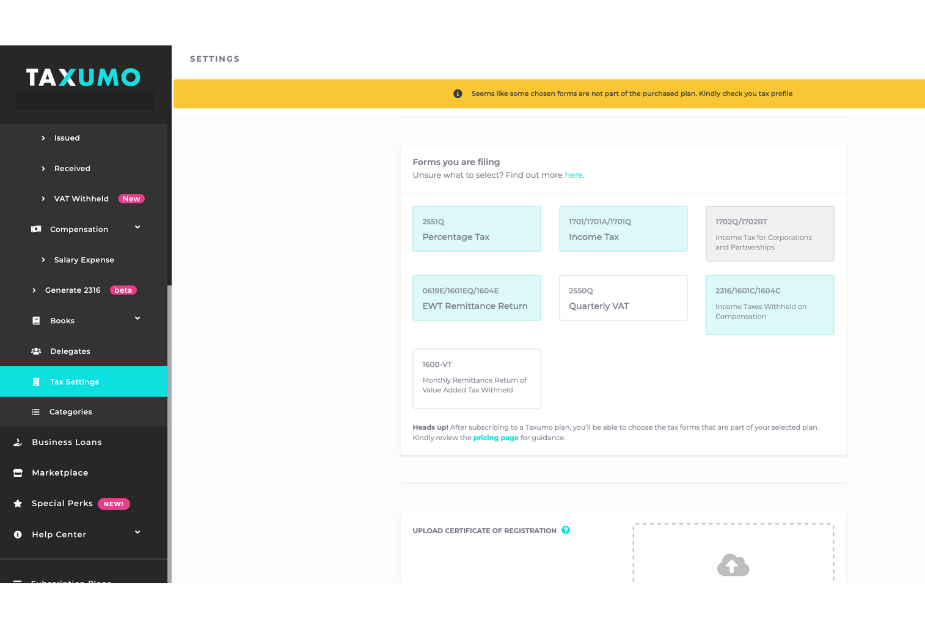Toggle the 2550Q Quarterly VAT form

click(623, 298)
